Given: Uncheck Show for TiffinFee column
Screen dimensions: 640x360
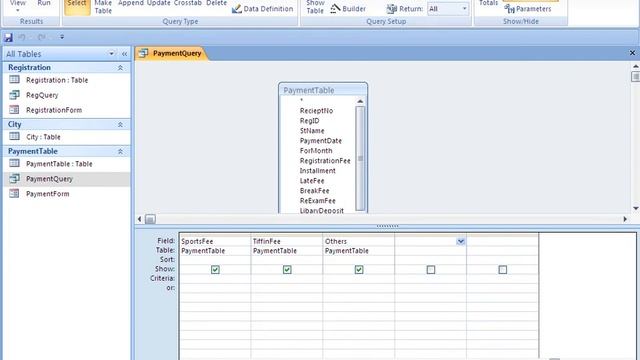Looking at the screenshot, I should [287, 269].
